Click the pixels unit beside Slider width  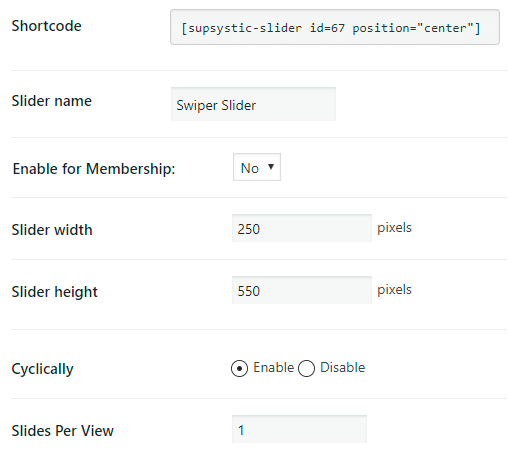point(394,228)
